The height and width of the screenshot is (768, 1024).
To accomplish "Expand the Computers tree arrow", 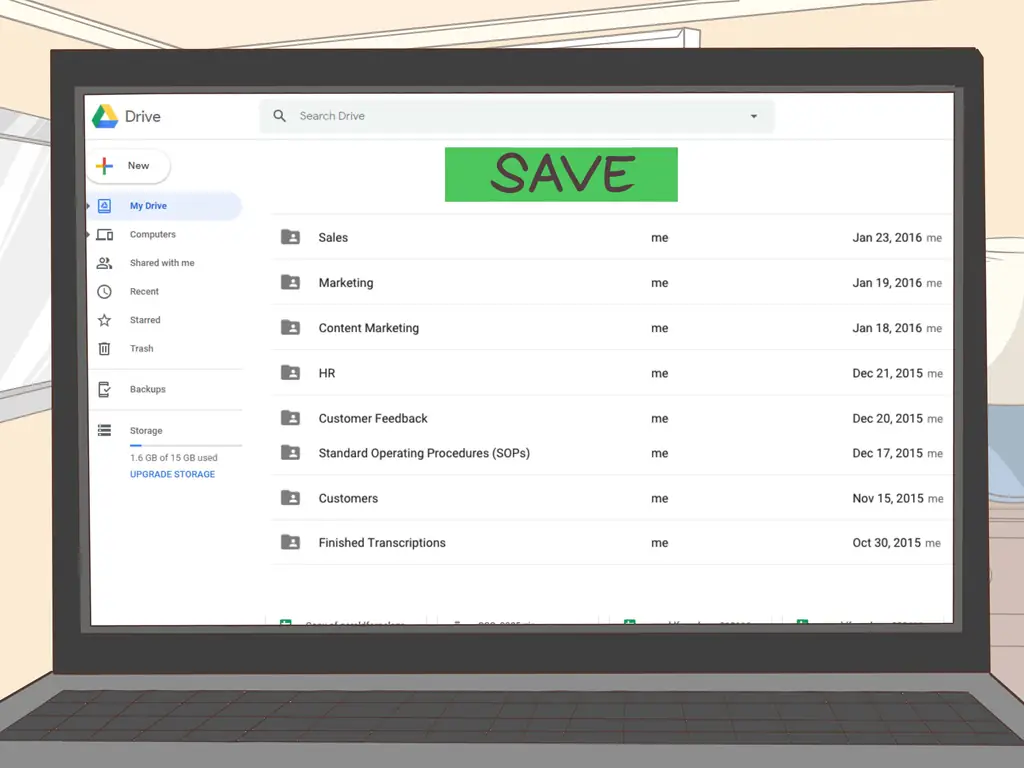I will pos(89,235).
